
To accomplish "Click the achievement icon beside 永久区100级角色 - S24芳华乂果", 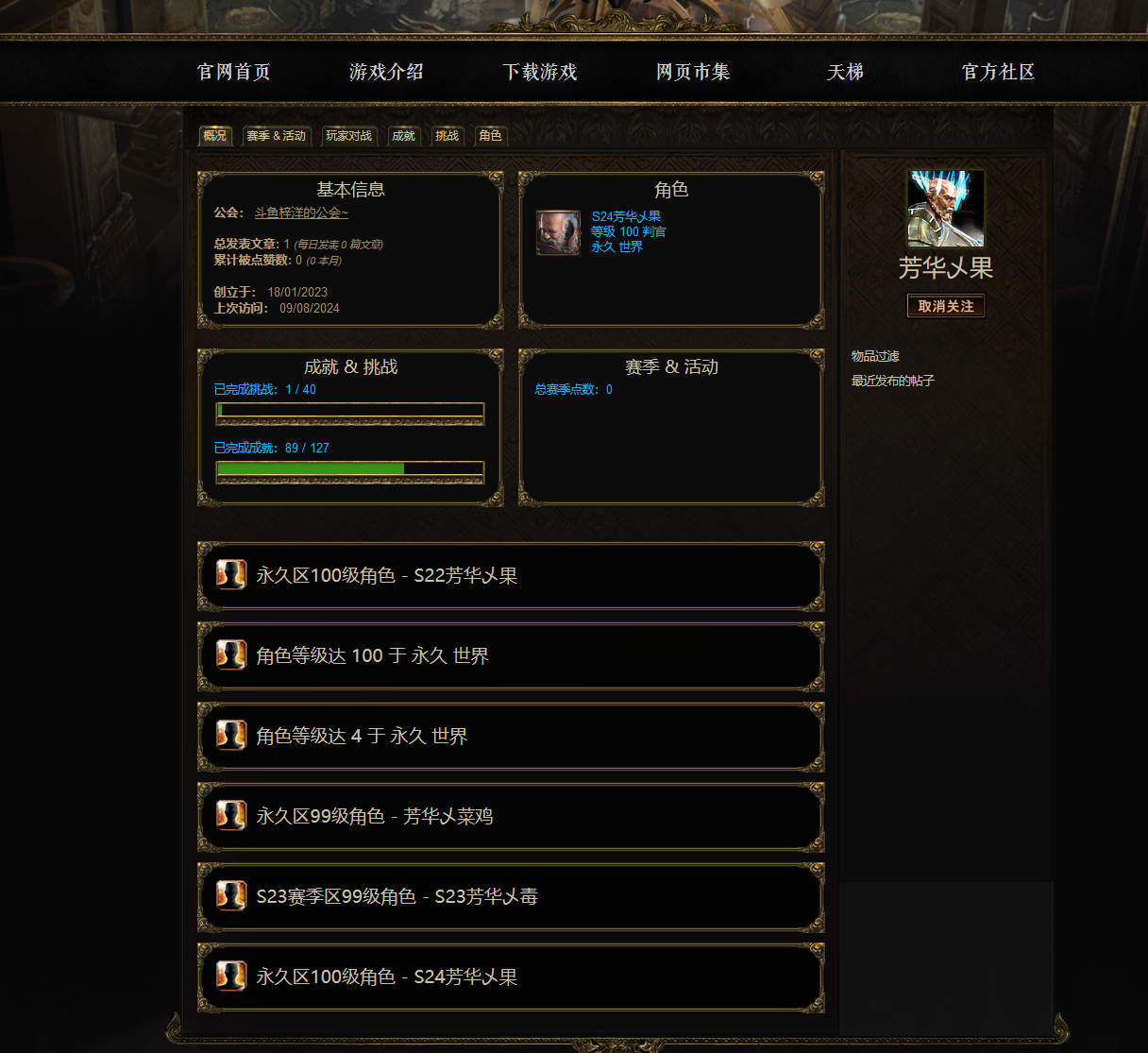I will tap(231, 976).
